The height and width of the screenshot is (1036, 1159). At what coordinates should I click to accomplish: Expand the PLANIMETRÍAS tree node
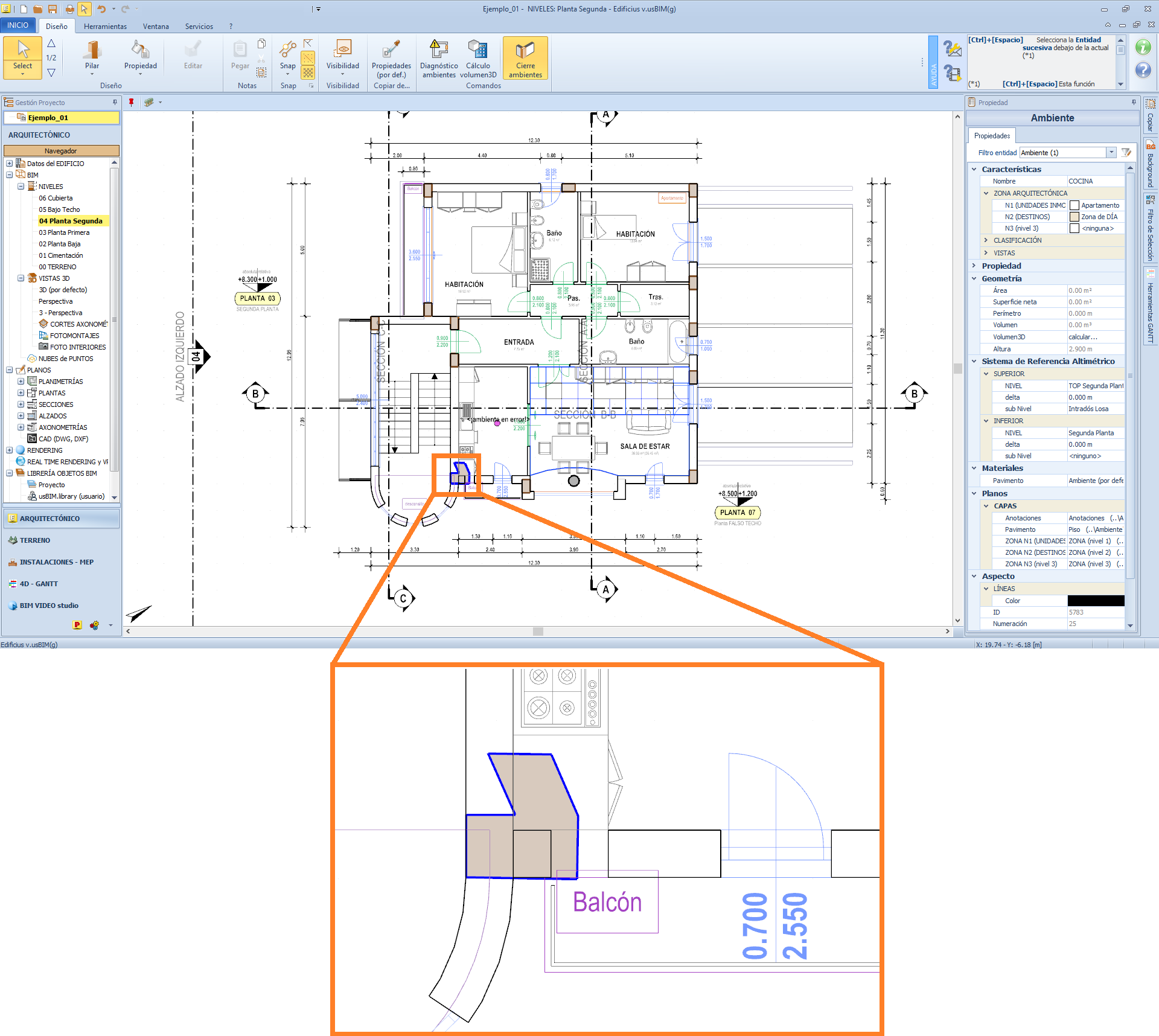(21, 382)
